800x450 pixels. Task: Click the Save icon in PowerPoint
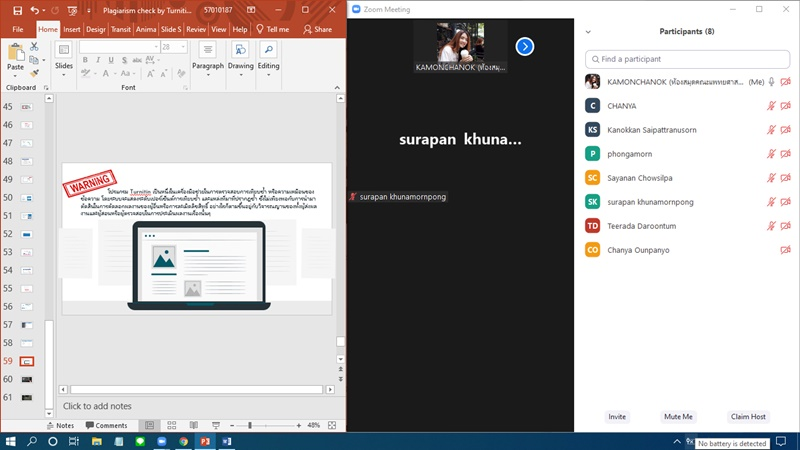pyautogui.click(x=17, y=10)
